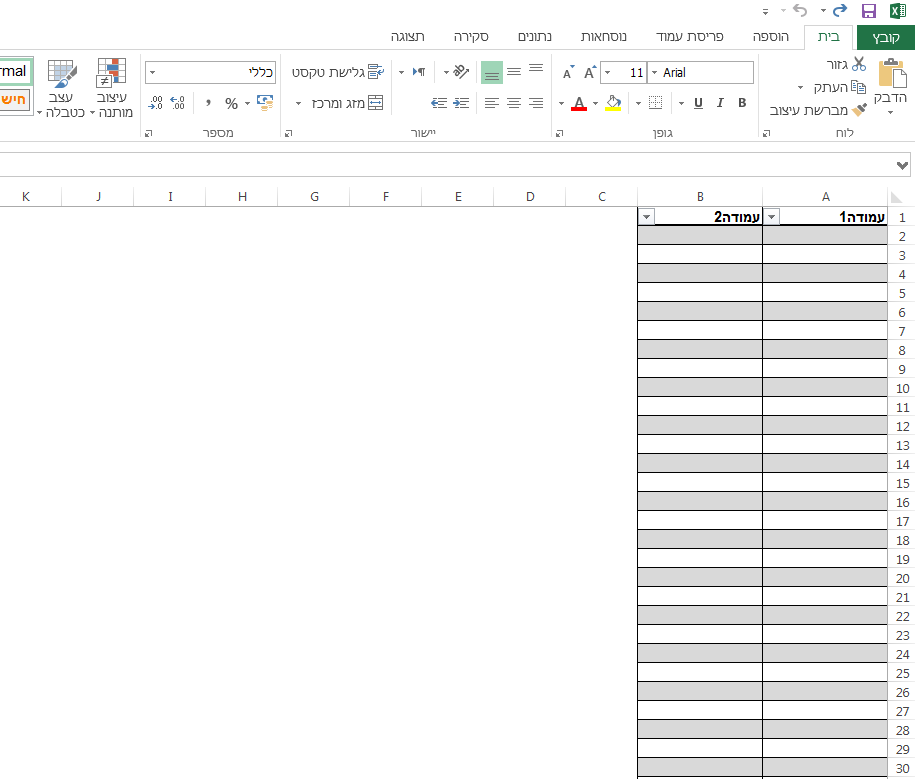Select all cells corner button

click(x=896, y=197)
